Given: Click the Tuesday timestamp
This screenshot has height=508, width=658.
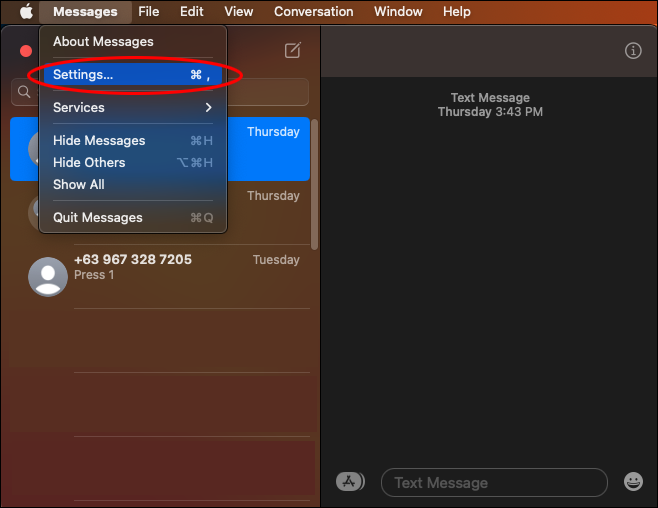Looking at the screenshot, I should pos(276,260).
